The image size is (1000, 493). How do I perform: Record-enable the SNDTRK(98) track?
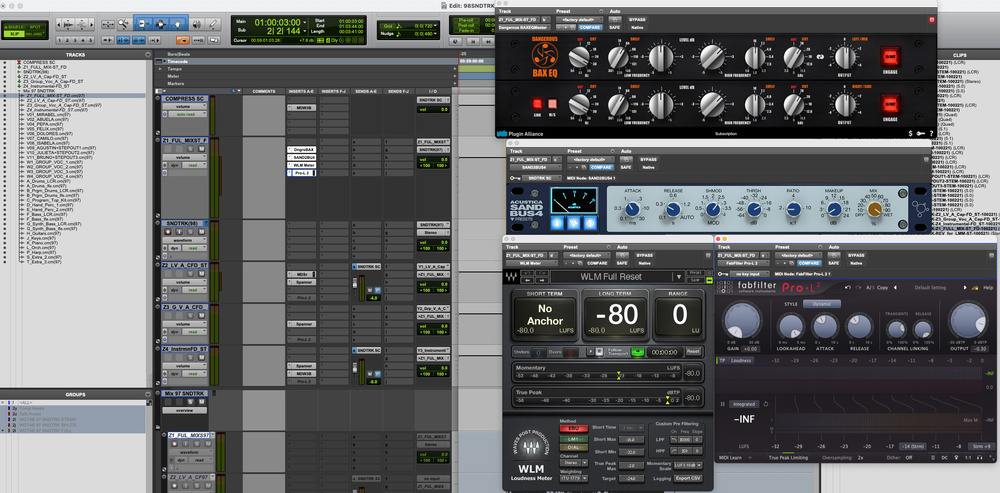coord(168,232)
